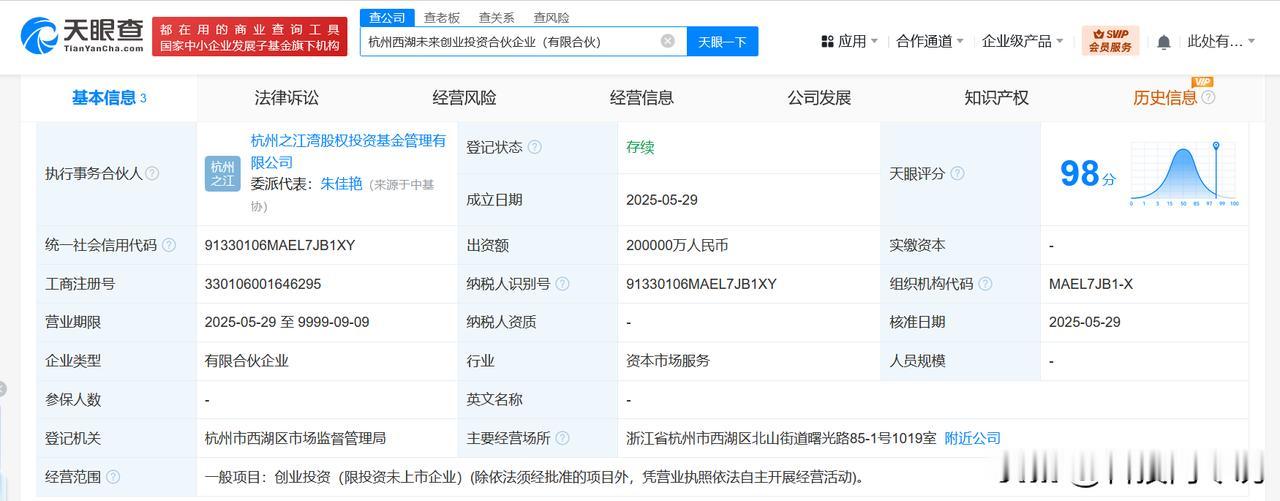Click the 天眼一下 search button
This screenshot has height=501, width=1280.
tap(722, 41)
